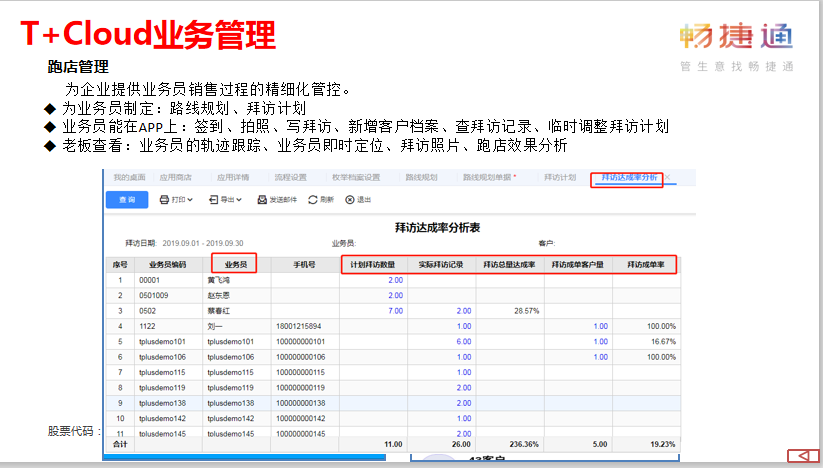Expand the 打印 dropdown arrow
Image resolution: width=823 pixels, height=468 pixels.
pos(190,200)
